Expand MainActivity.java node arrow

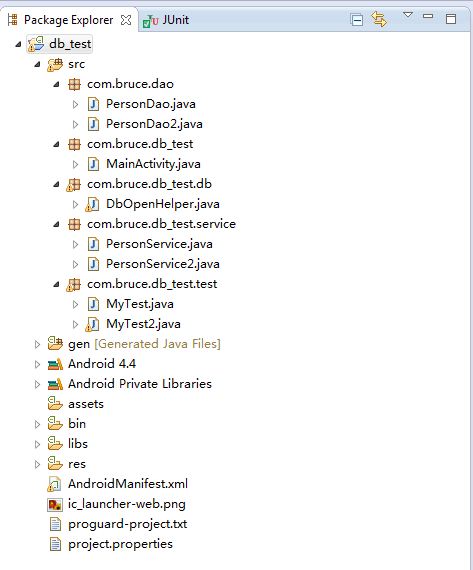(75, 165)
